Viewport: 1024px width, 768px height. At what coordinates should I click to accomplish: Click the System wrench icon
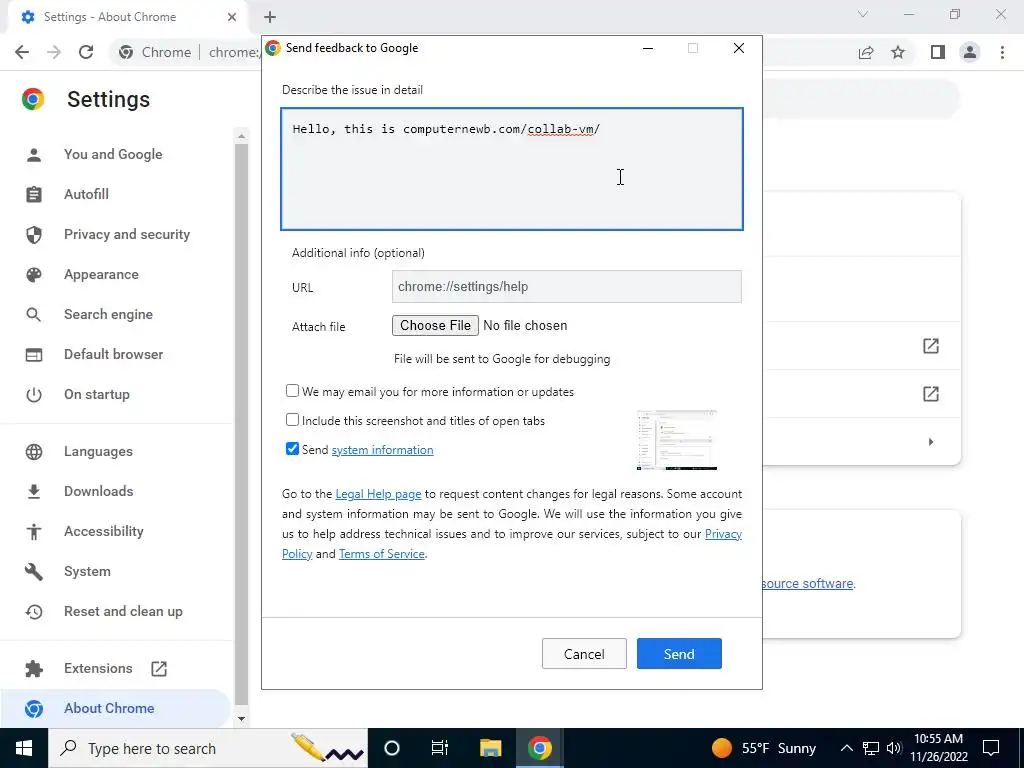(x=34, y=571)
